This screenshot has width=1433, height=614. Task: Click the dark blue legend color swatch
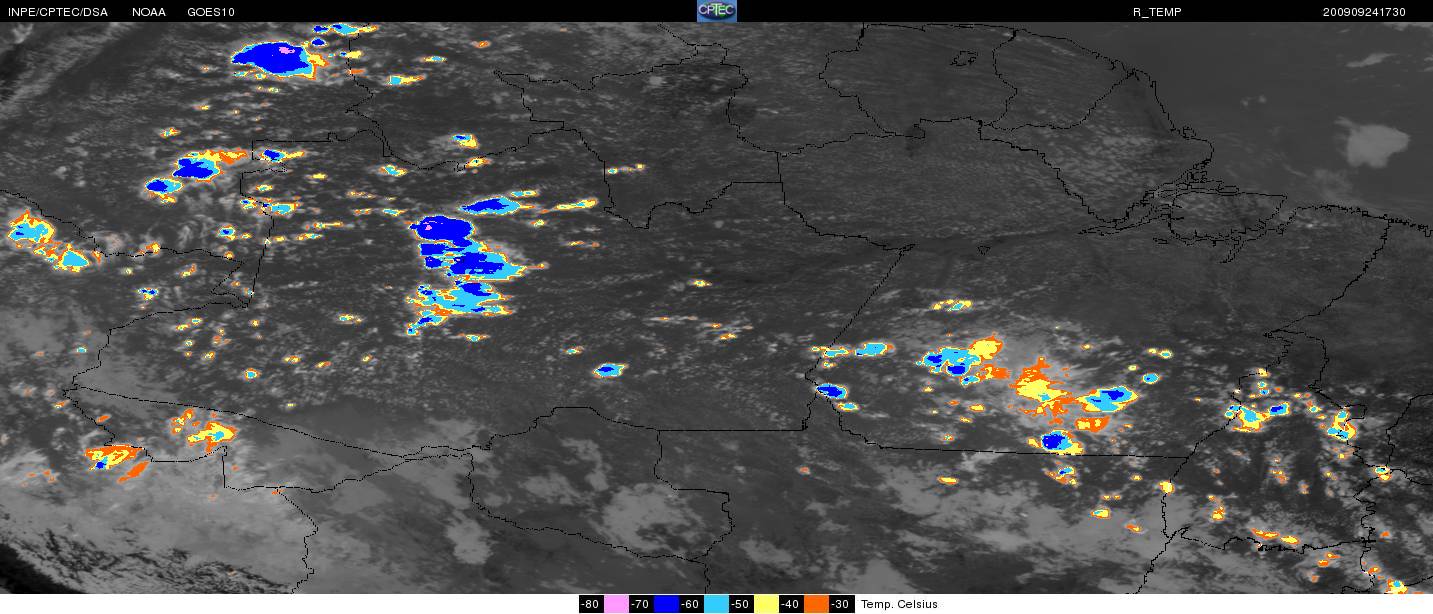click(666, 604)
